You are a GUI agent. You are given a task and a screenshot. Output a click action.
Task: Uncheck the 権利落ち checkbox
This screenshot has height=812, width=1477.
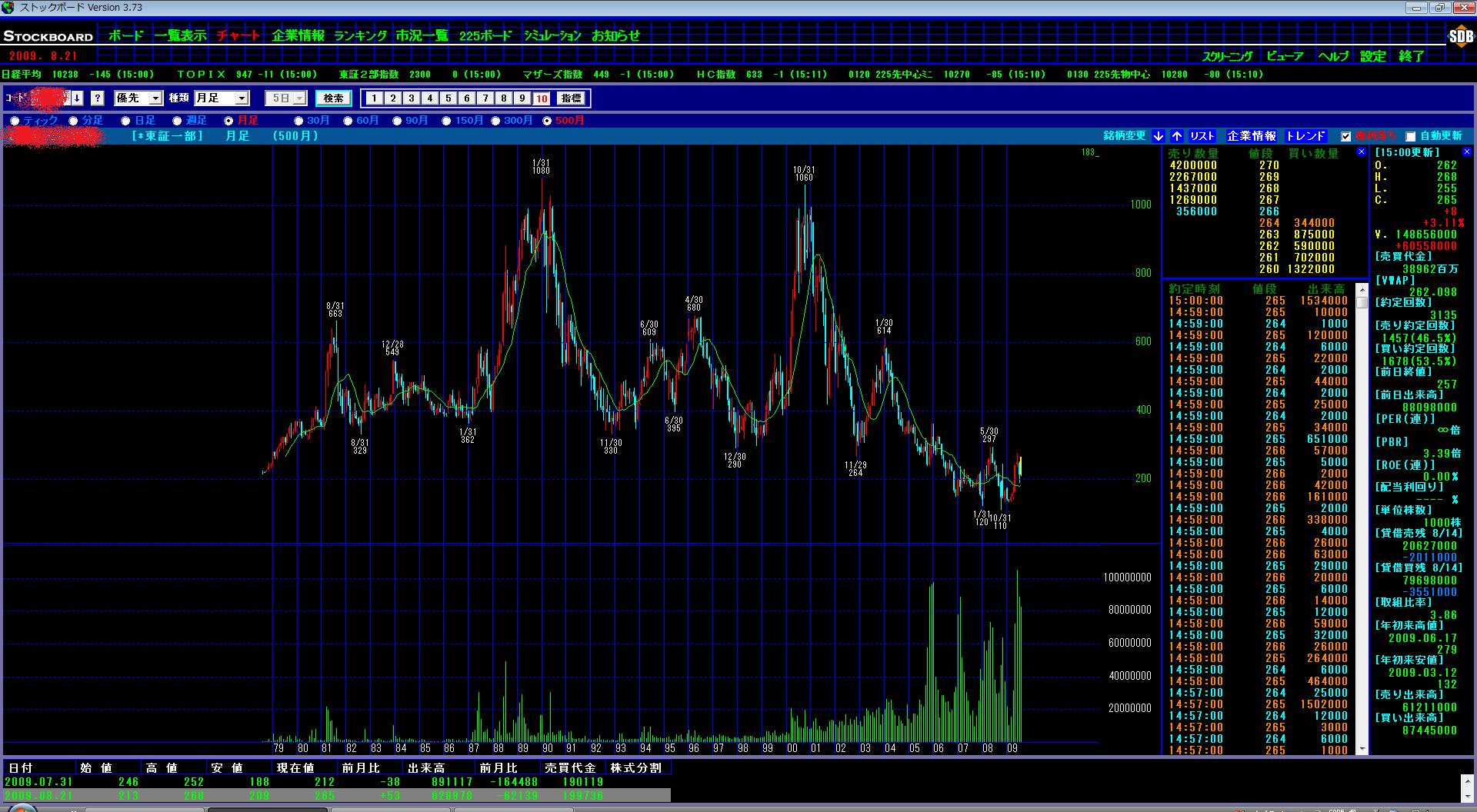(1345, 137)
